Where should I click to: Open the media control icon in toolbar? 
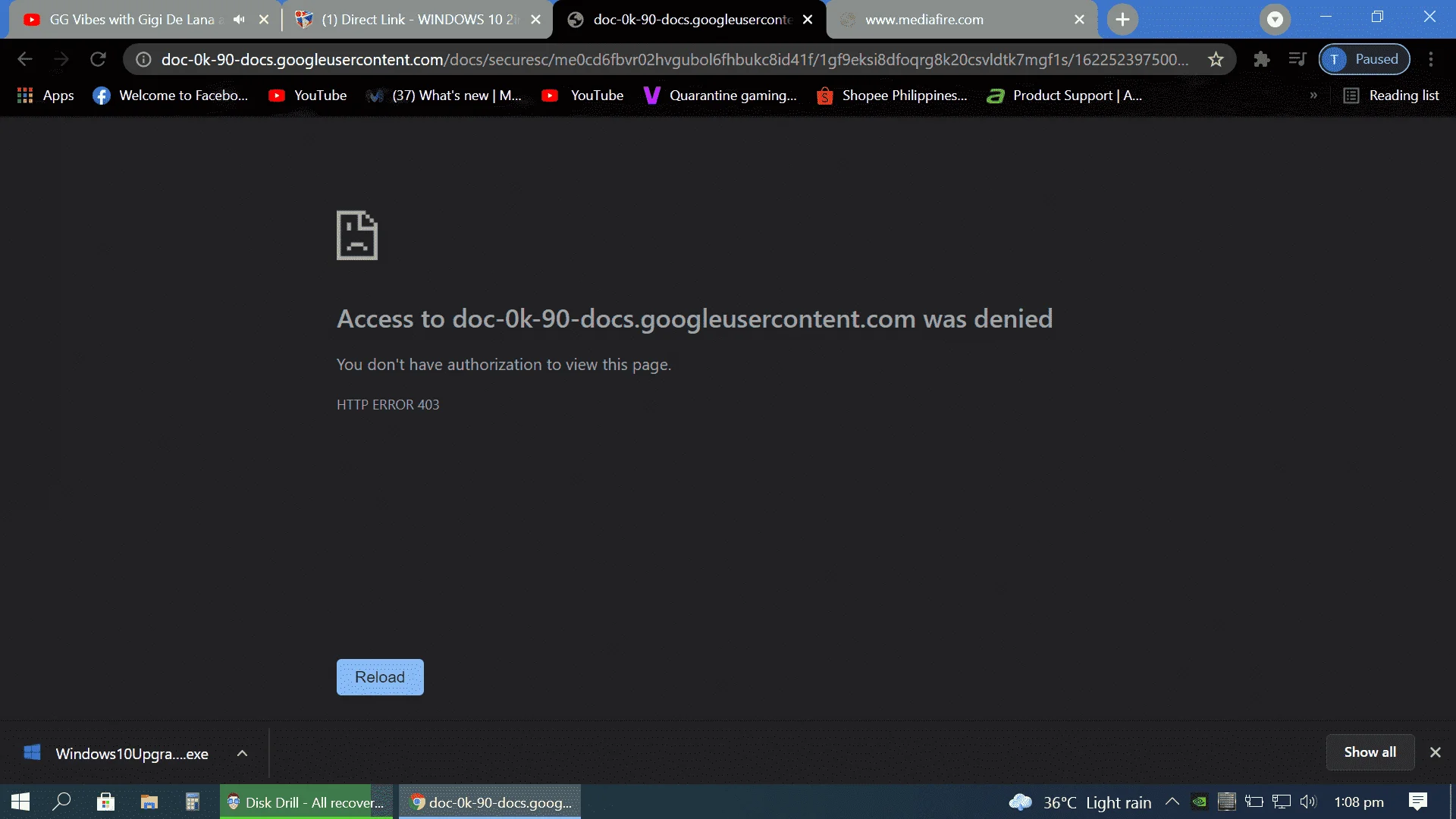(1298, 59)
